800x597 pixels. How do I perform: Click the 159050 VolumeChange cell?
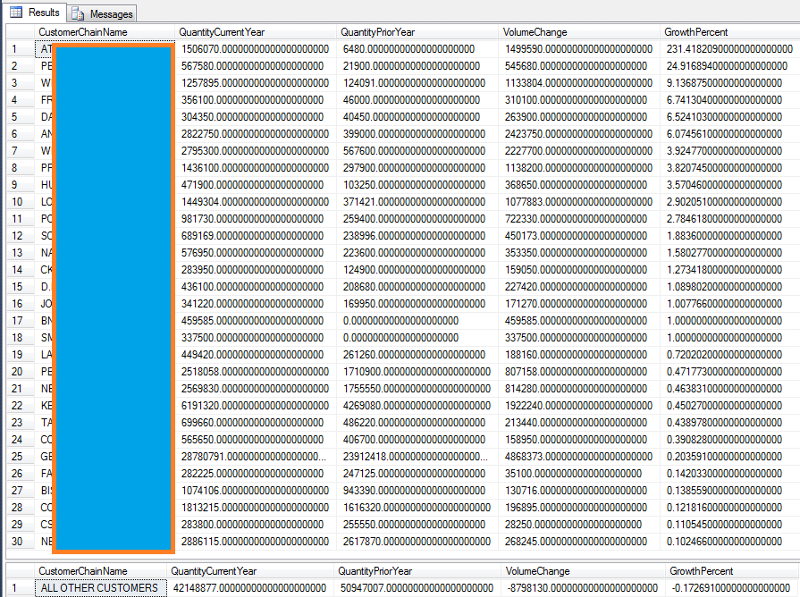point(580,269)
